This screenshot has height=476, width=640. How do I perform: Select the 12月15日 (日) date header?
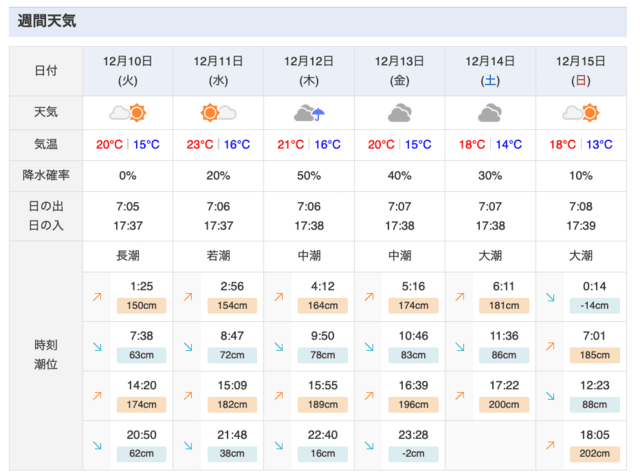581,71
